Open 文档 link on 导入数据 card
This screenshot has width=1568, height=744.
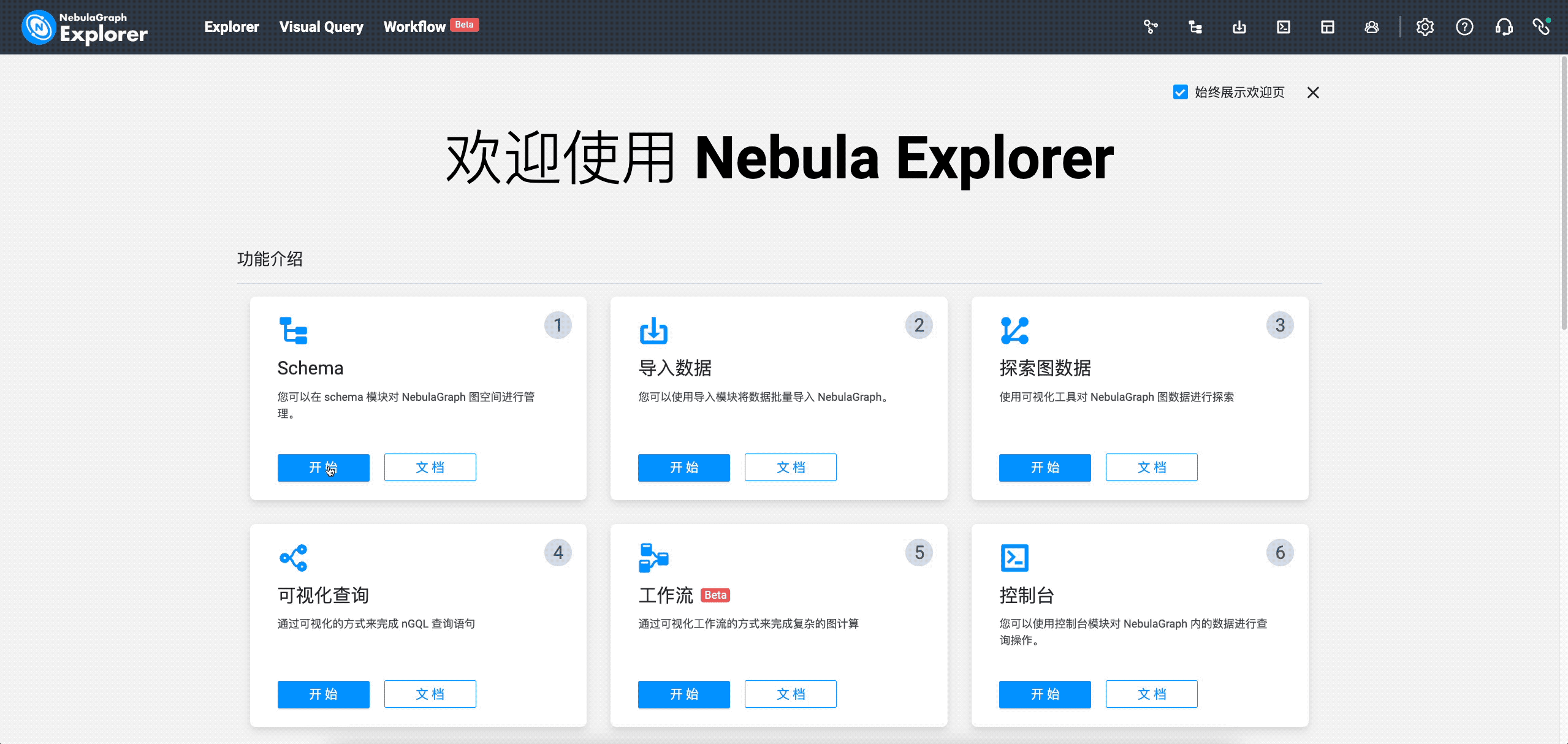click(x=790, y=468)
